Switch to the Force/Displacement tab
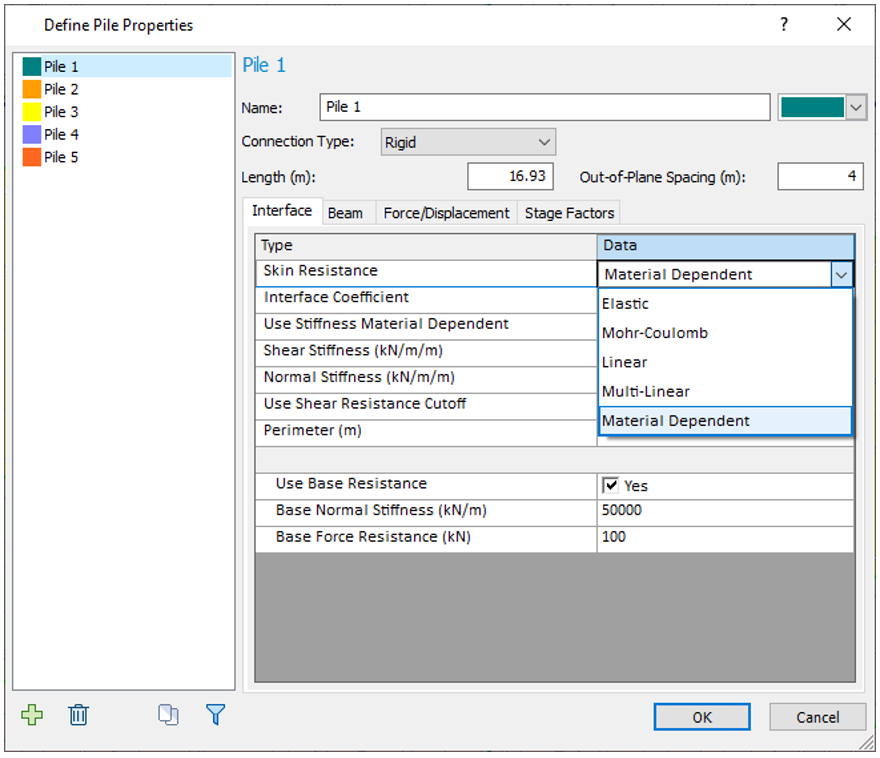This screenshot has width=880, height=758. (446, 213)
